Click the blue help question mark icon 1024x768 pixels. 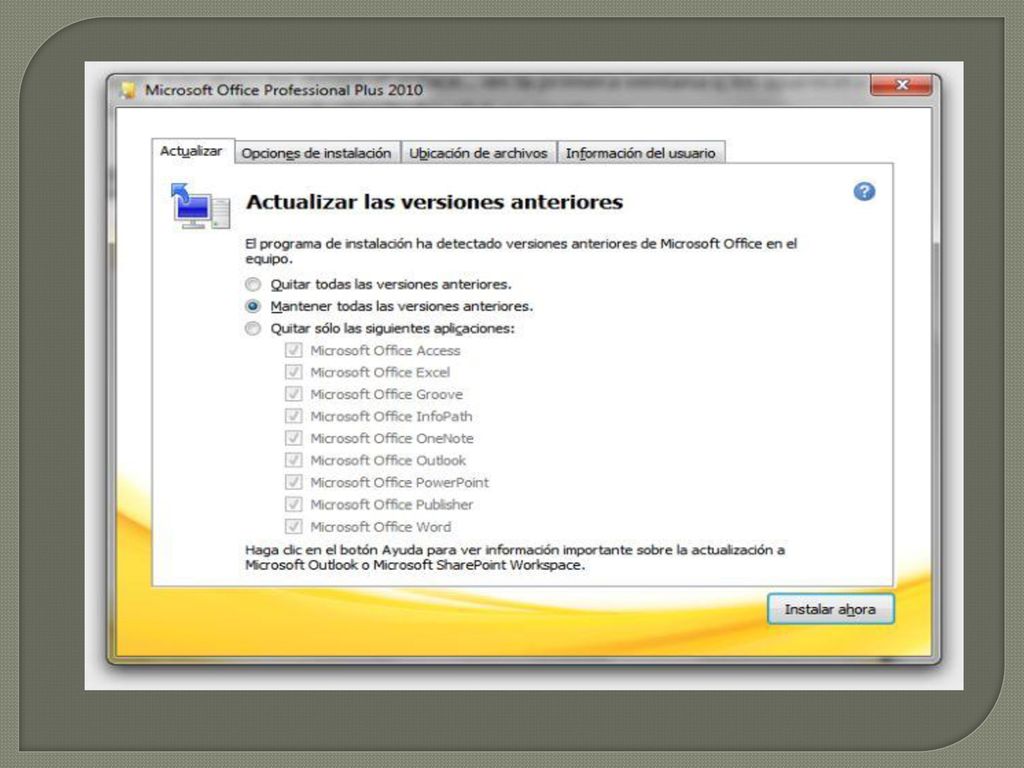click(864, 191)
